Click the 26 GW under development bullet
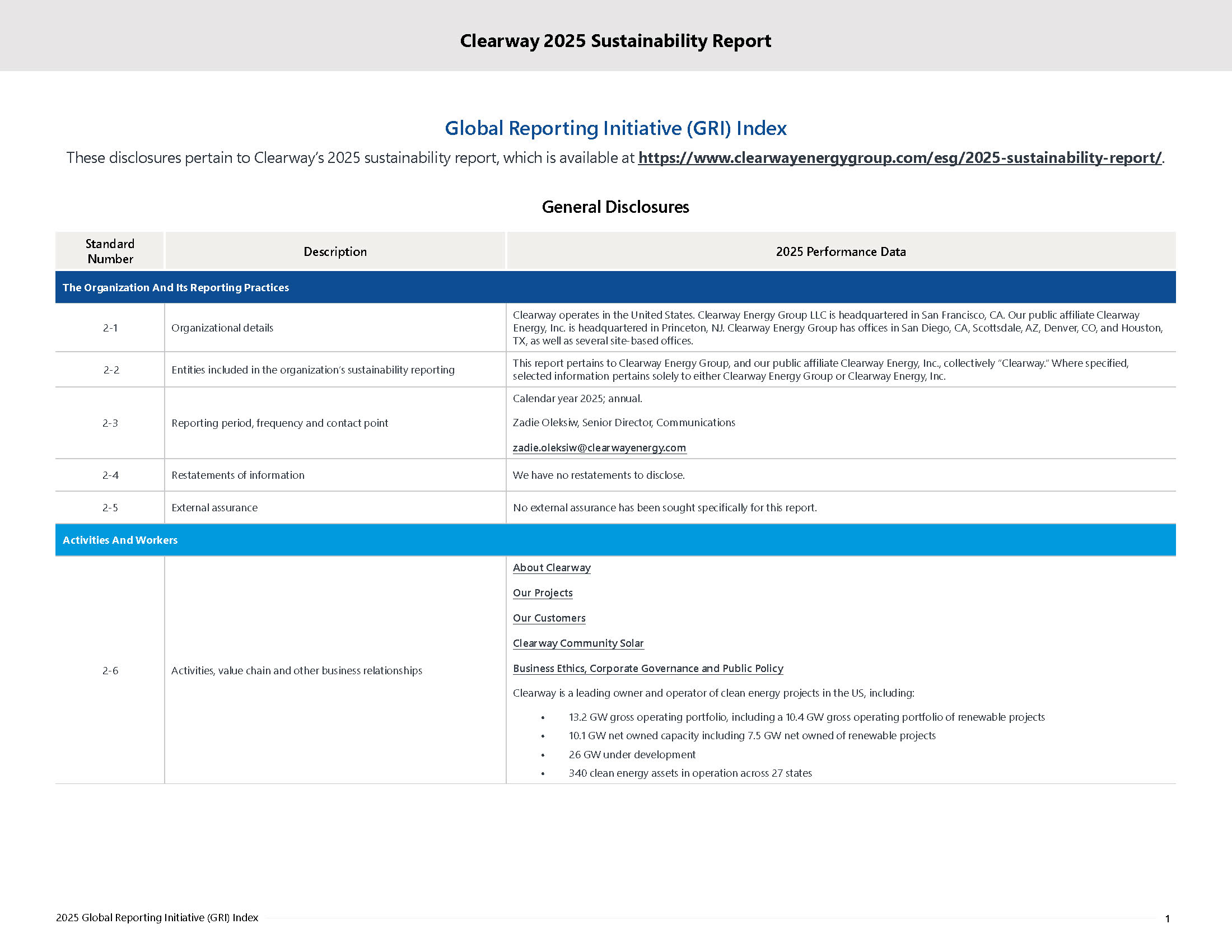 pyautogui.click(x=632, y=755)
